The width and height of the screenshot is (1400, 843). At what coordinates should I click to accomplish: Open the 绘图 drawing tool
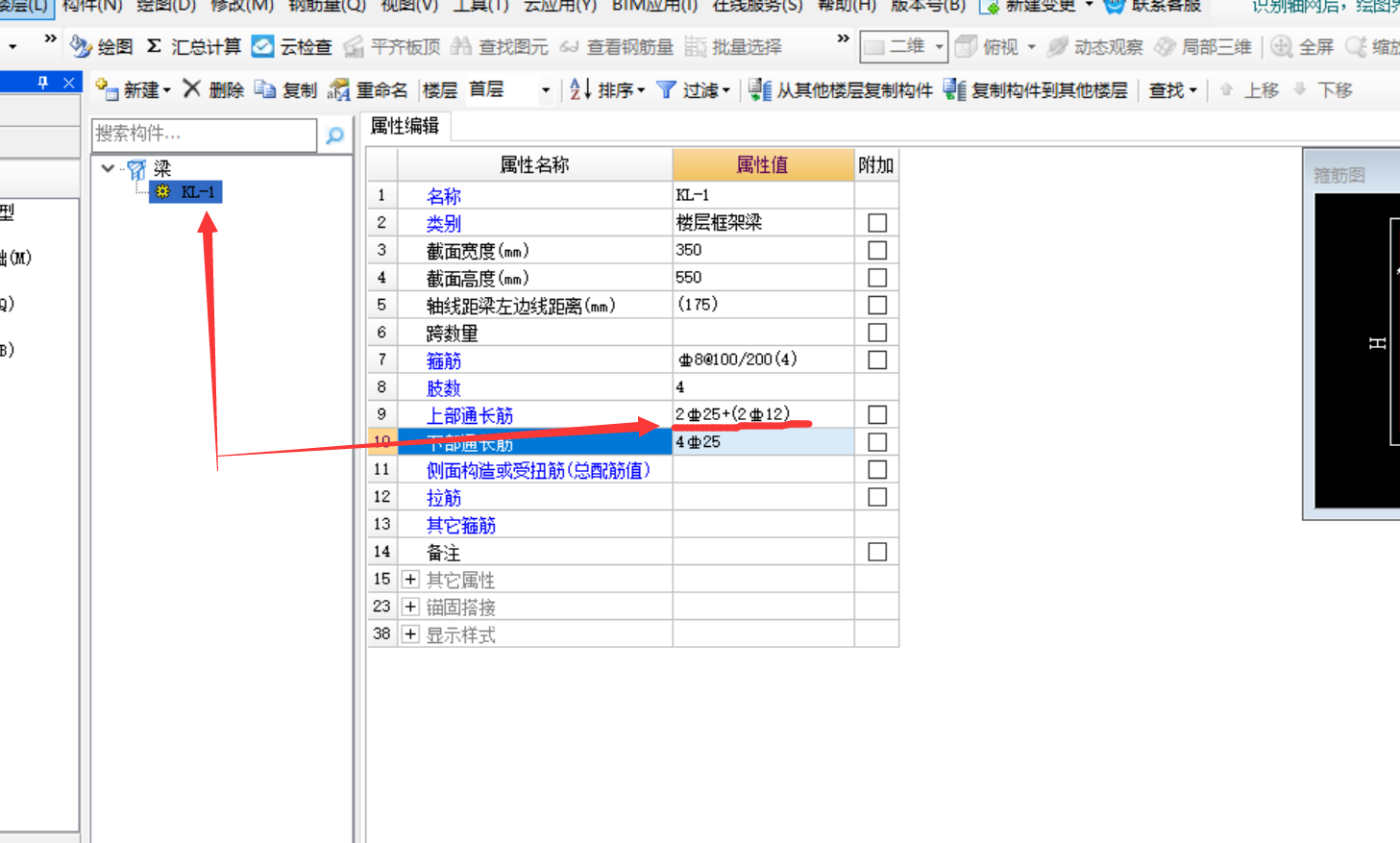pyautogui.click(x=103, y=46)
